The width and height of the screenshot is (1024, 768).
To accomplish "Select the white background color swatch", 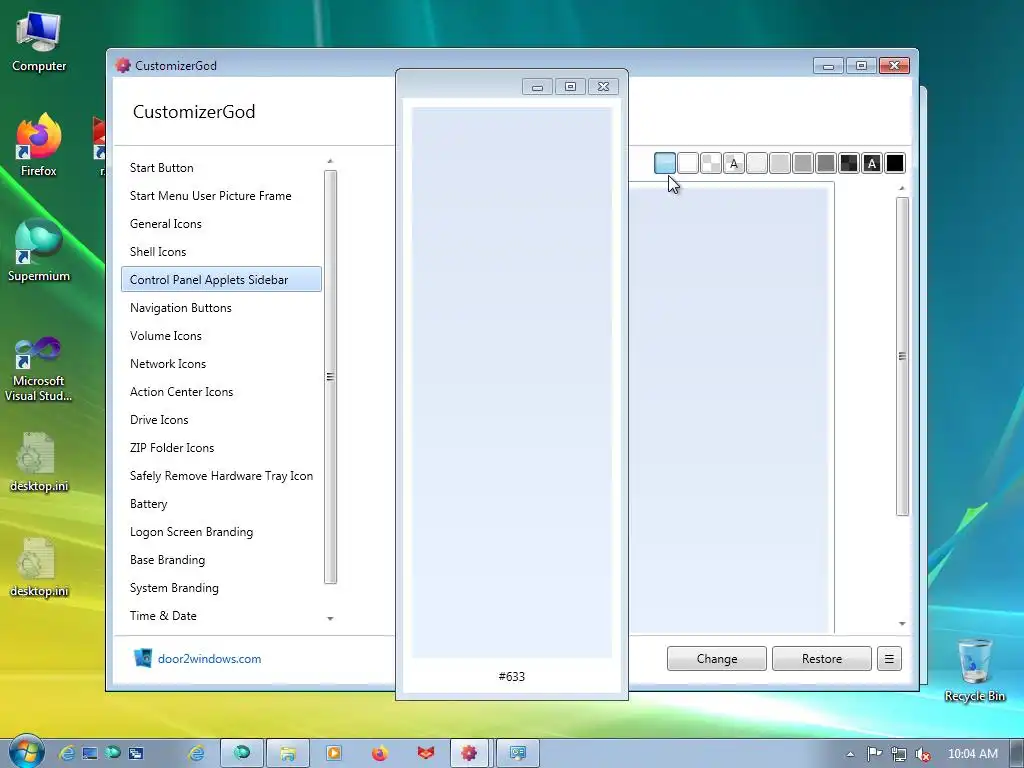I will 688,163.
